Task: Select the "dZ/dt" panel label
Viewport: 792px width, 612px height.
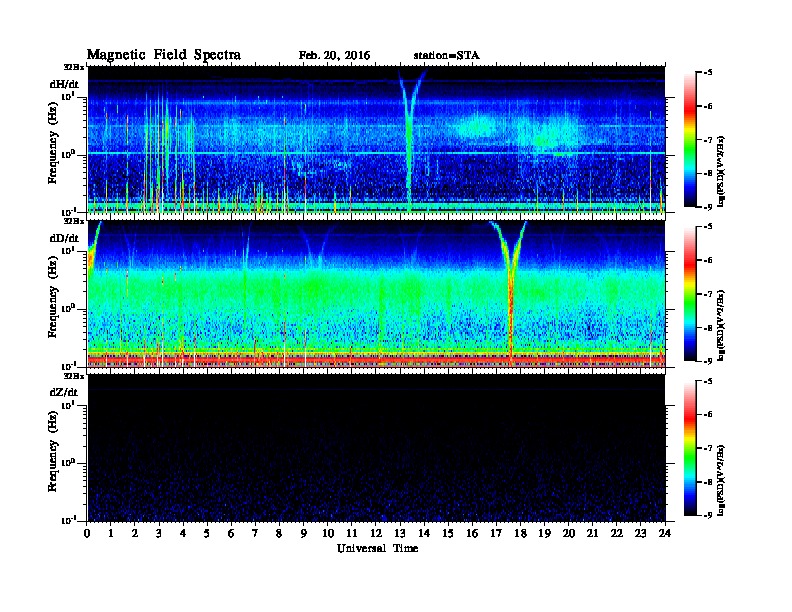Action: [x=64, y=392]
